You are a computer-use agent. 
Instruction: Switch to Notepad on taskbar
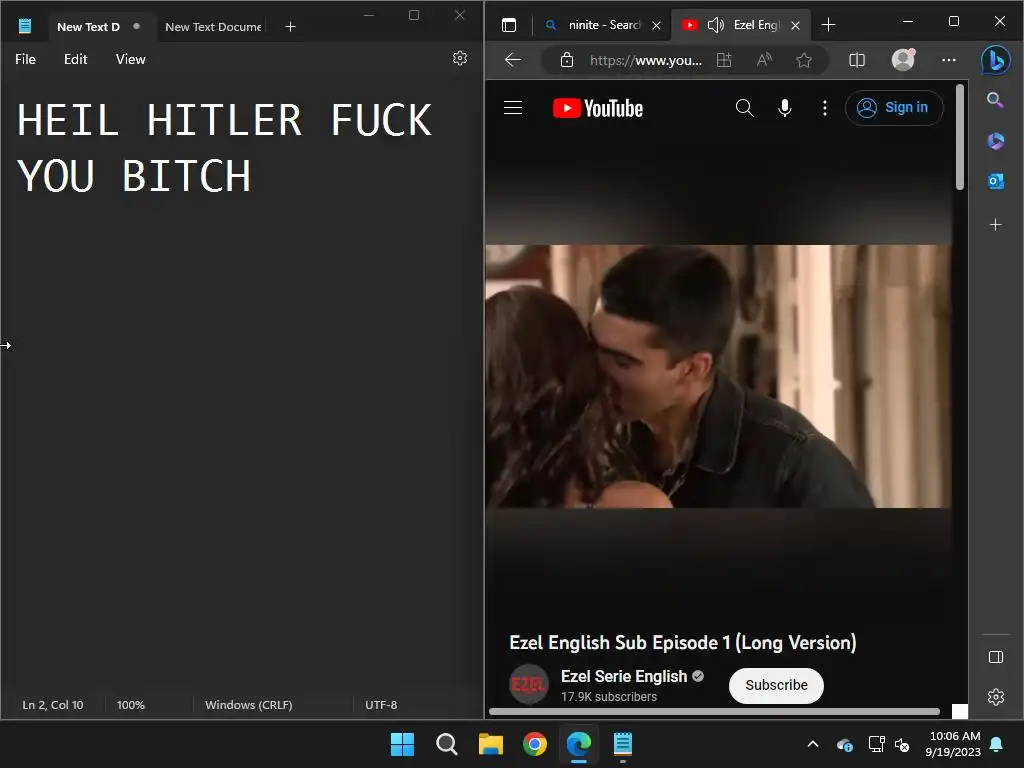coord(623,744)
